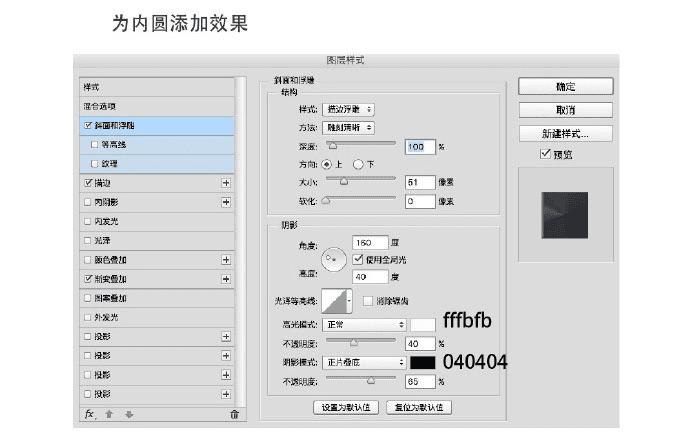The width and height of the screenshot is (690, 432).
Task: Open the white highlight color swatch
Action: [x=423, y=325]
